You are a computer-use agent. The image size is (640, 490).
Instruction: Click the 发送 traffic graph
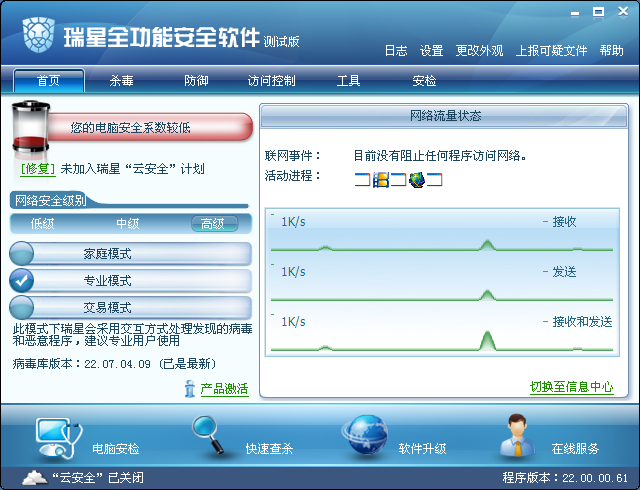tap(442, 282)
